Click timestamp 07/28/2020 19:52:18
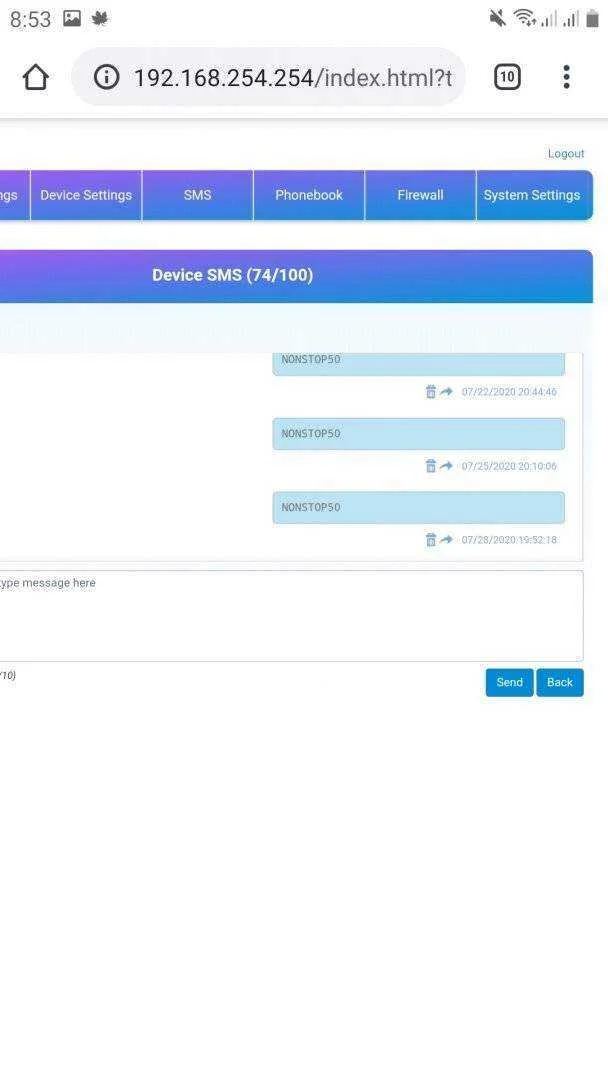 coord(509,540)
